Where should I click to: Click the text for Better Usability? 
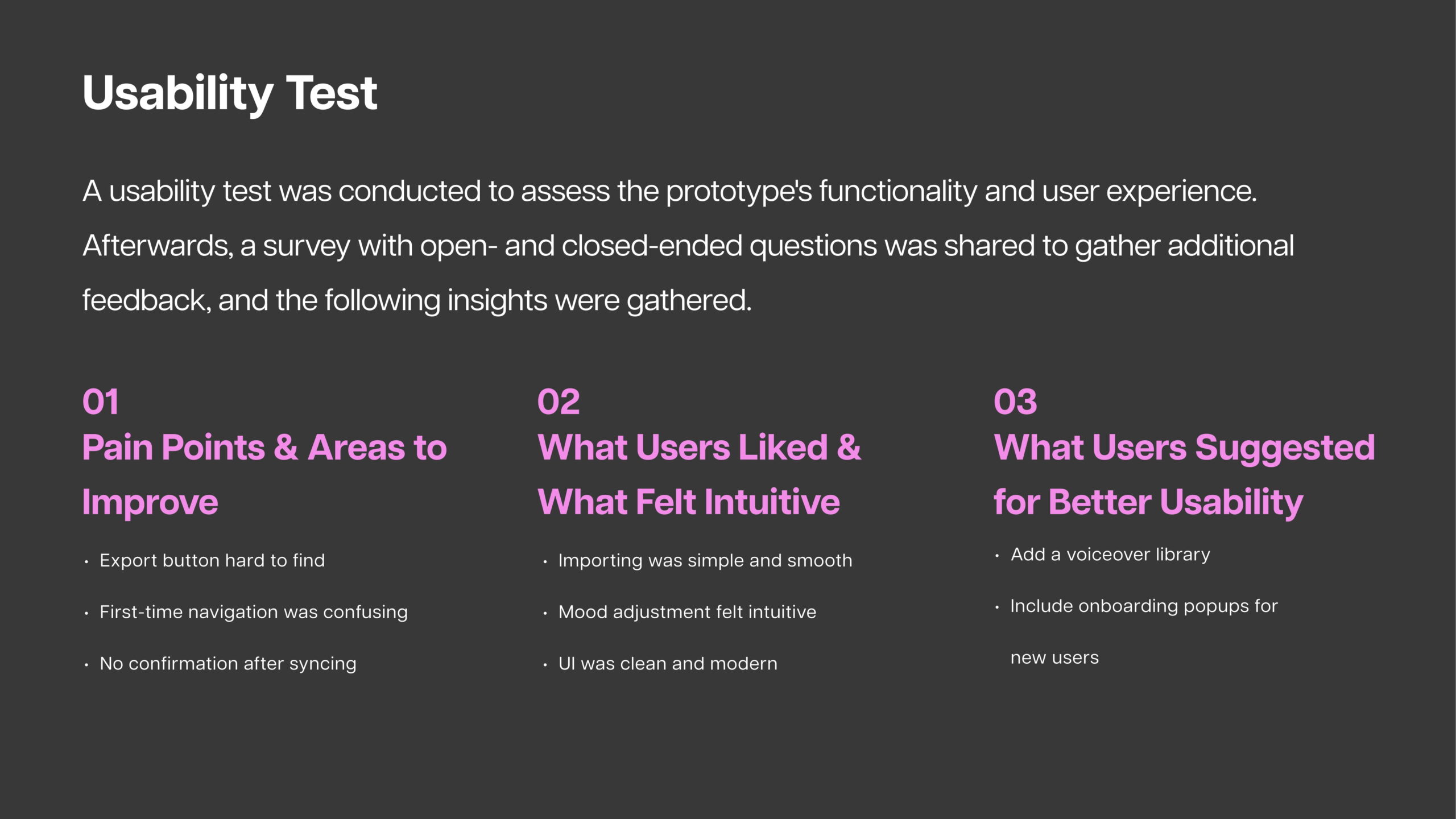point(1148,503)
